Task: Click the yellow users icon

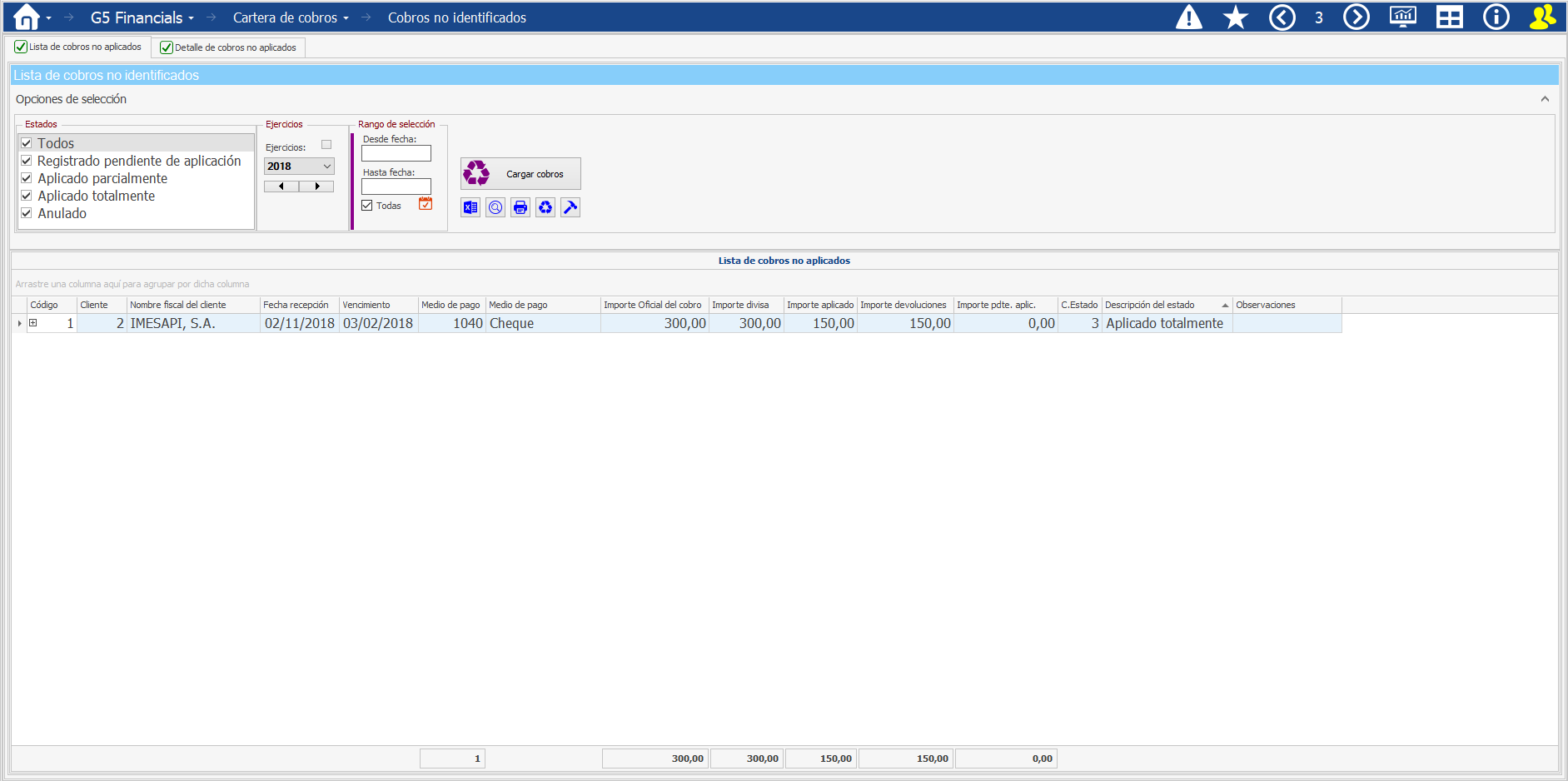Action: tap(1542, 17)
